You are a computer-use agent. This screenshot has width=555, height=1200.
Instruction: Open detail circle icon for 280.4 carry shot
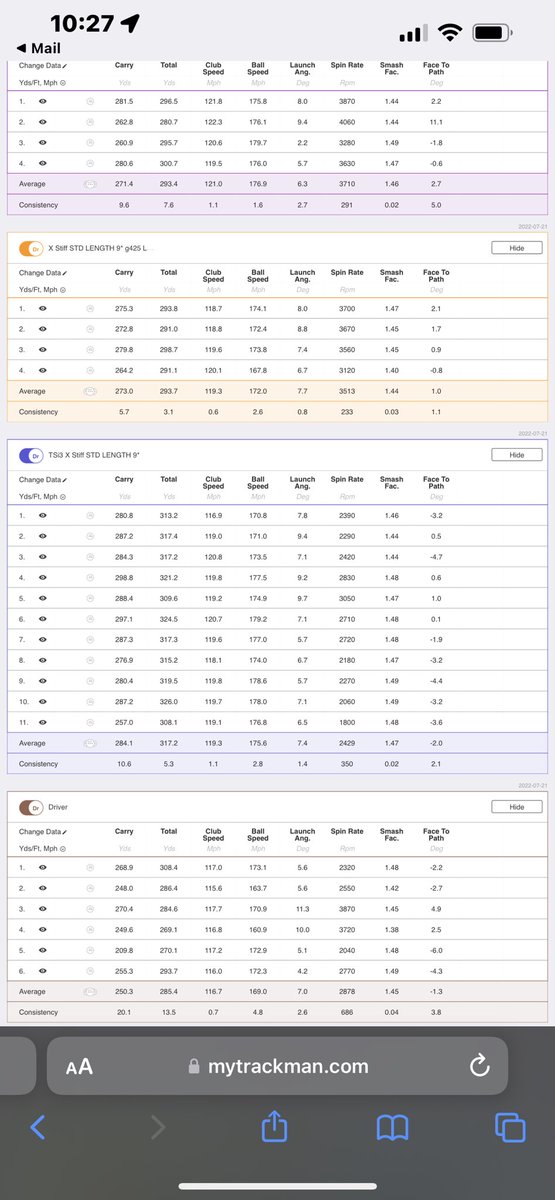[x=91, y=681]
